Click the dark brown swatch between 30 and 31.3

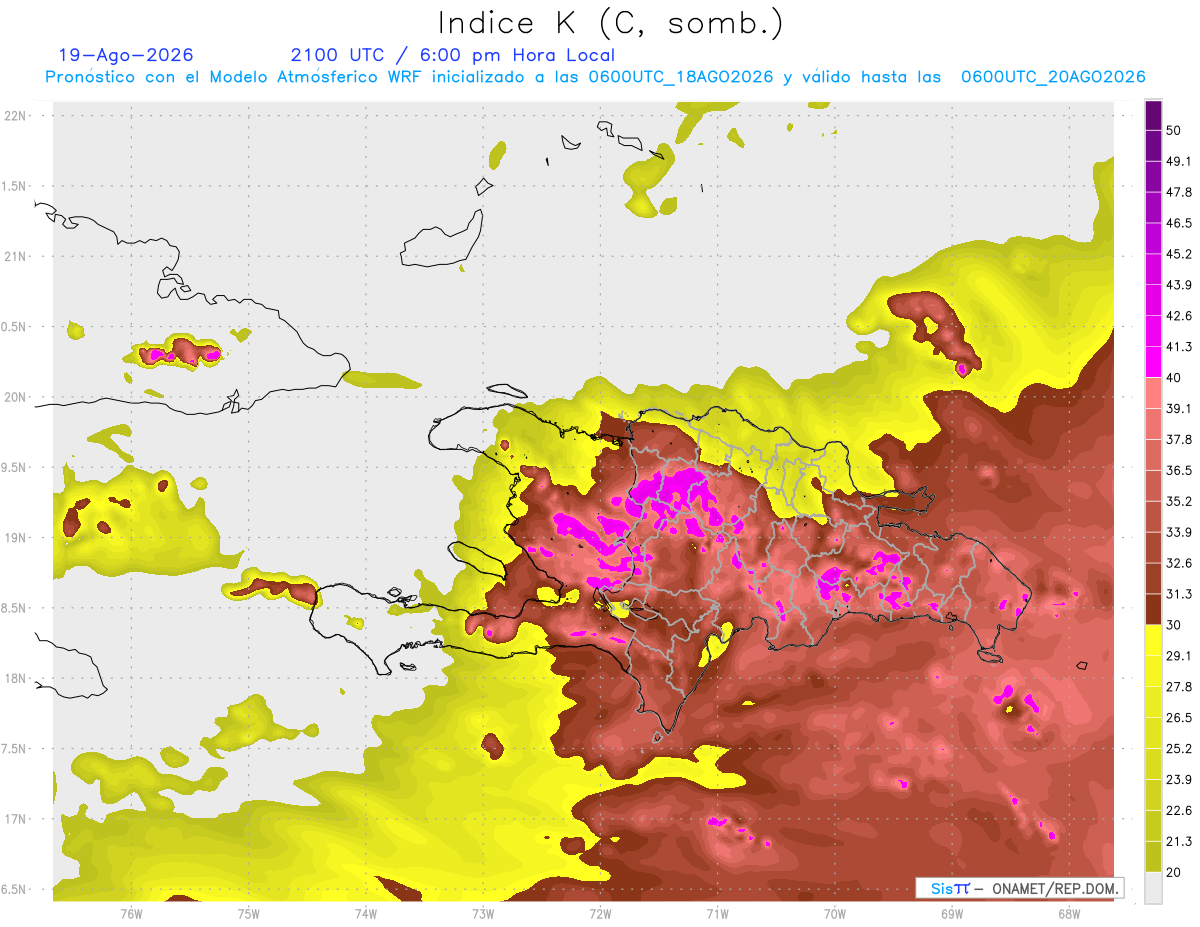[1153, 609]
